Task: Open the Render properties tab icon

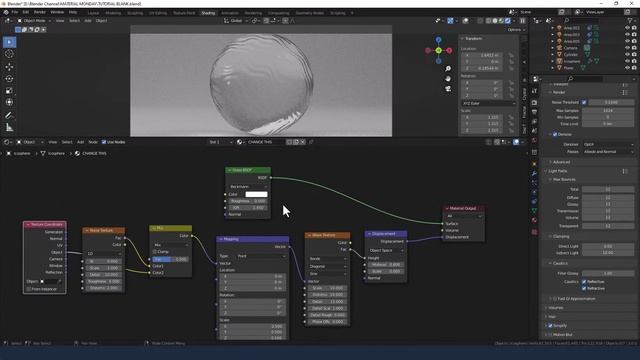Action: (x=534, y=103)
